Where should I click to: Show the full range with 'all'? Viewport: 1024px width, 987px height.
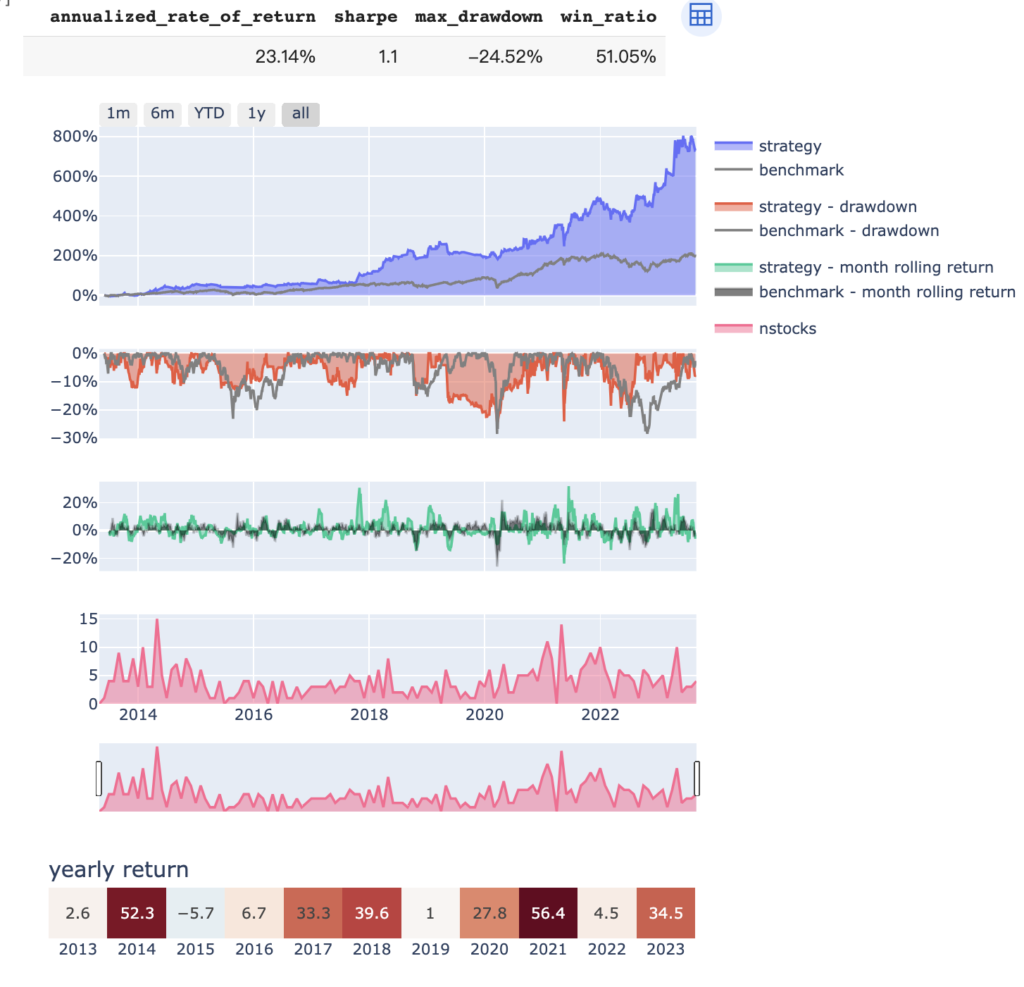[x=300, y=114]
